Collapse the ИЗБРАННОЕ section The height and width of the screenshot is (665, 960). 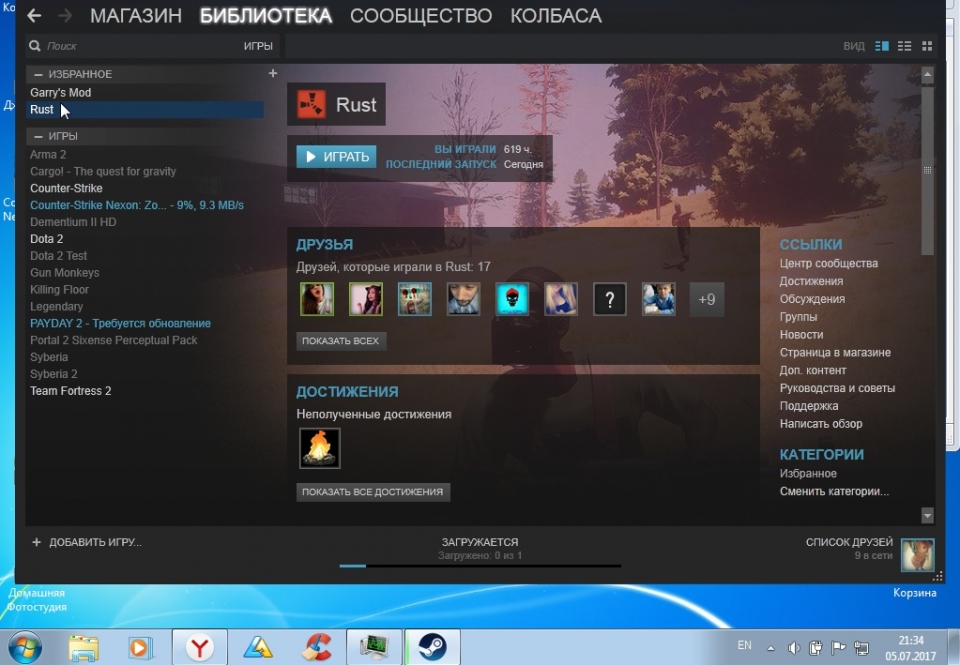click(x=39, y=75)
